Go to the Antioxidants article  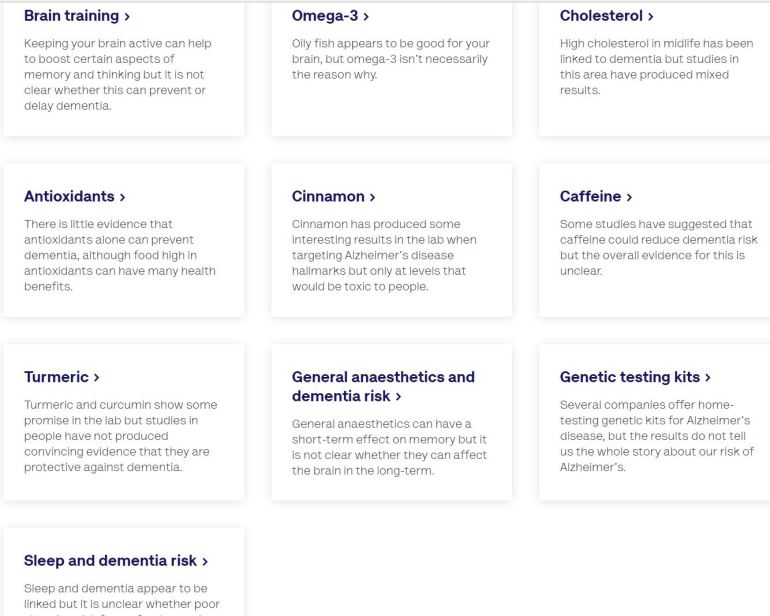click(68, 197)
